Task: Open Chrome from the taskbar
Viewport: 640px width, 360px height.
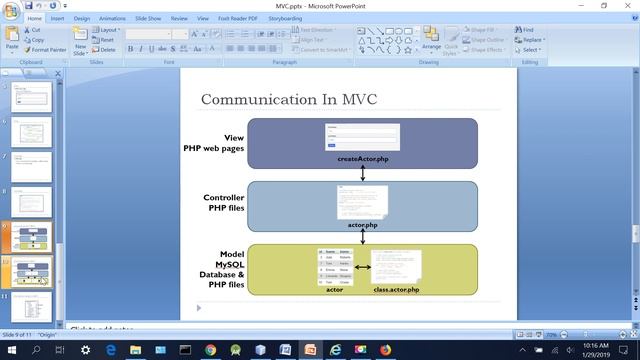Action: point(211,350)
